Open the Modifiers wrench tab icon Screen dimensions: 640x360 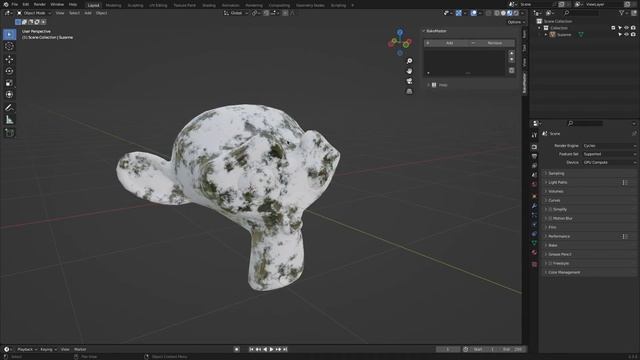click(534, 206)
